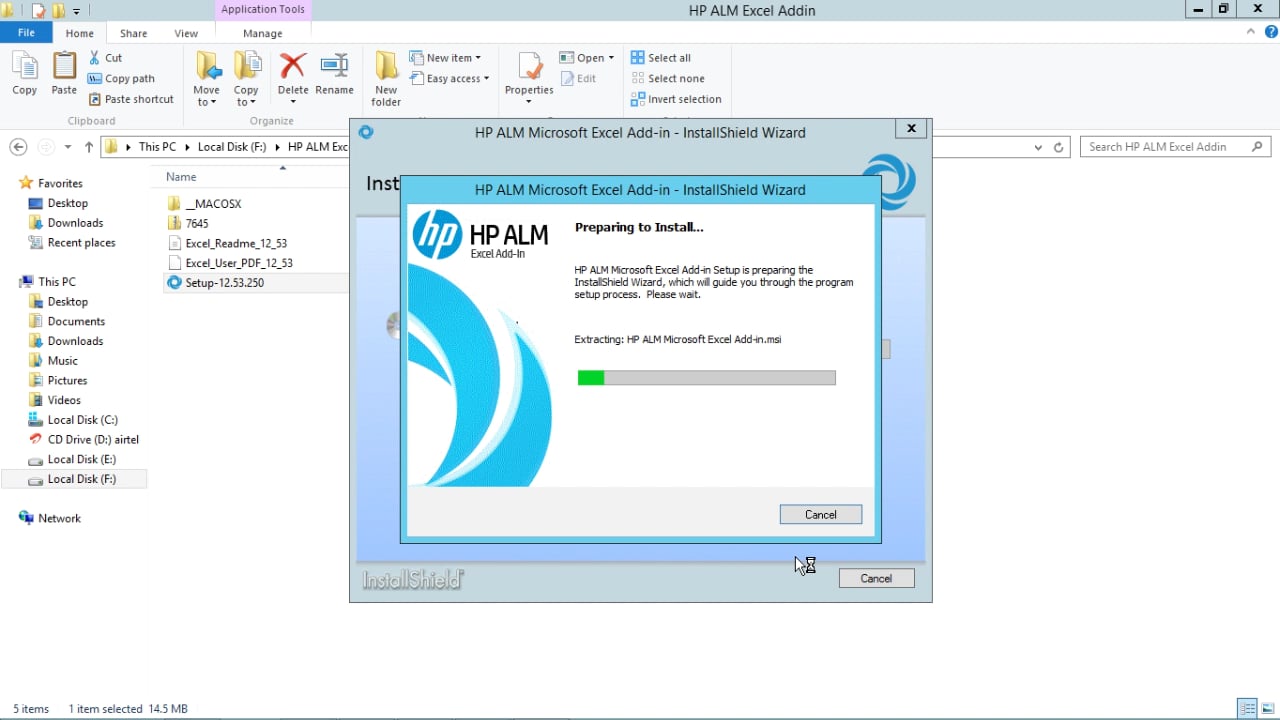Choose Copy path in the ribbon
This screenshot has width=1280, height=720.
pyautogui.click(x=121, y=79)
